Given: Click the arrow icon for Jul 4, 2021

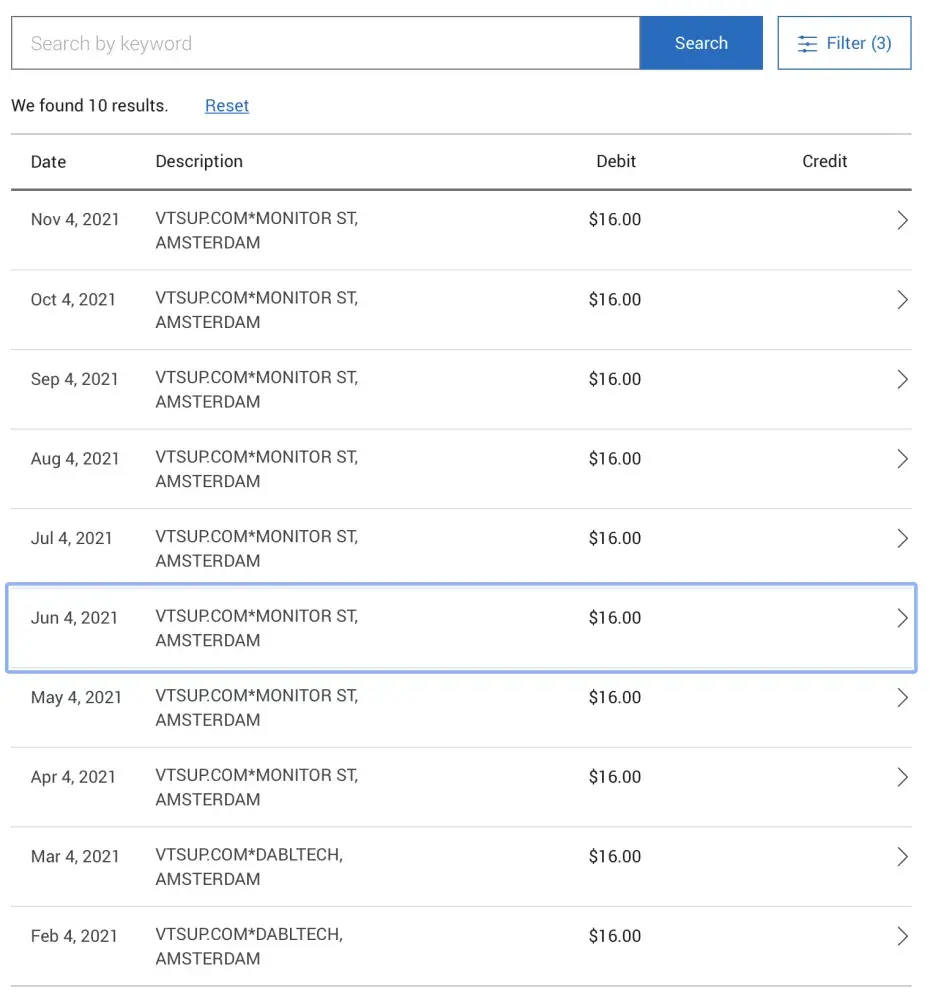Looking at the screenshot, I should pyautogui.click(x=902, y=539).
